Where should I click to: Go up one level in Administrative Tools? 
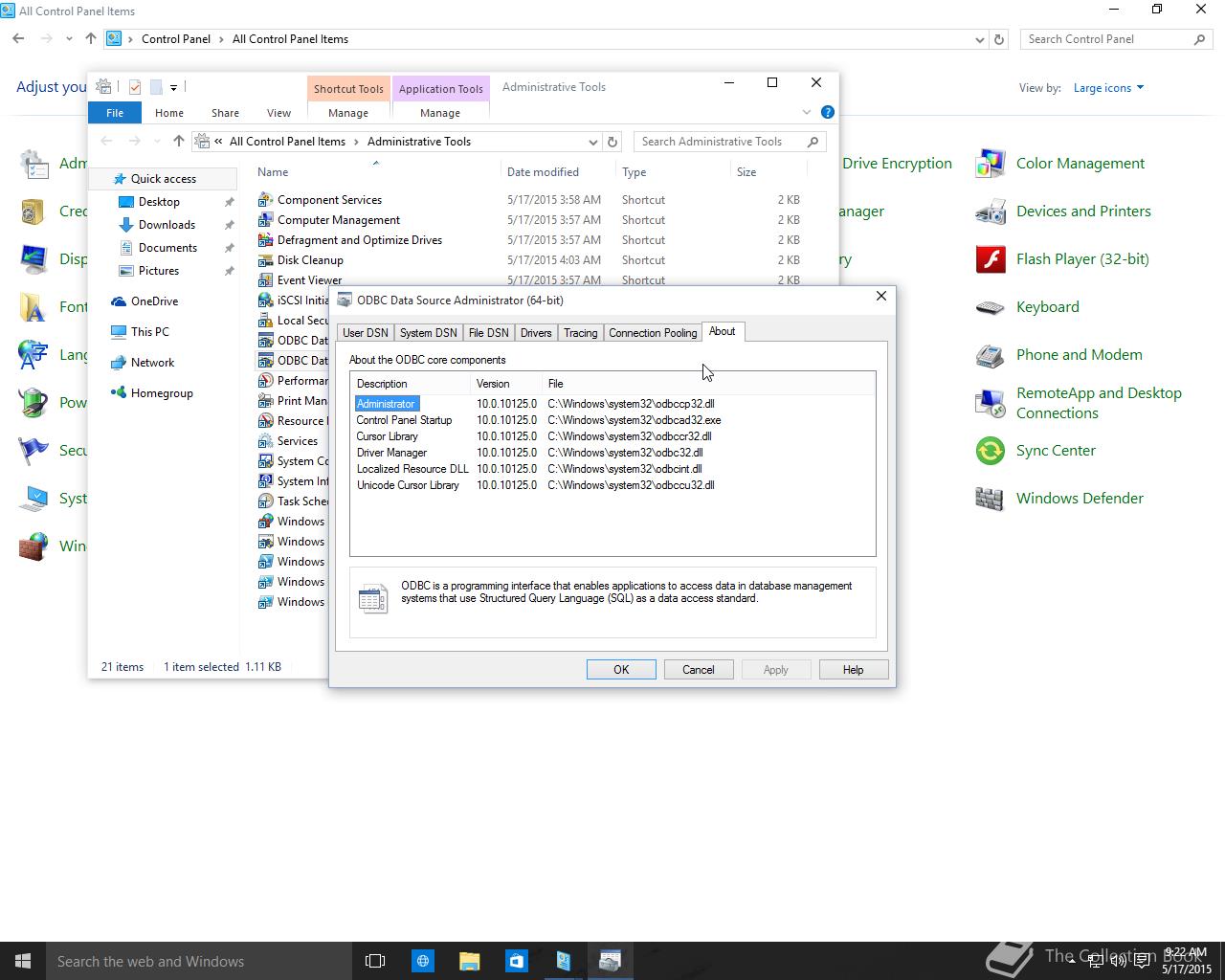click(178, 142)
